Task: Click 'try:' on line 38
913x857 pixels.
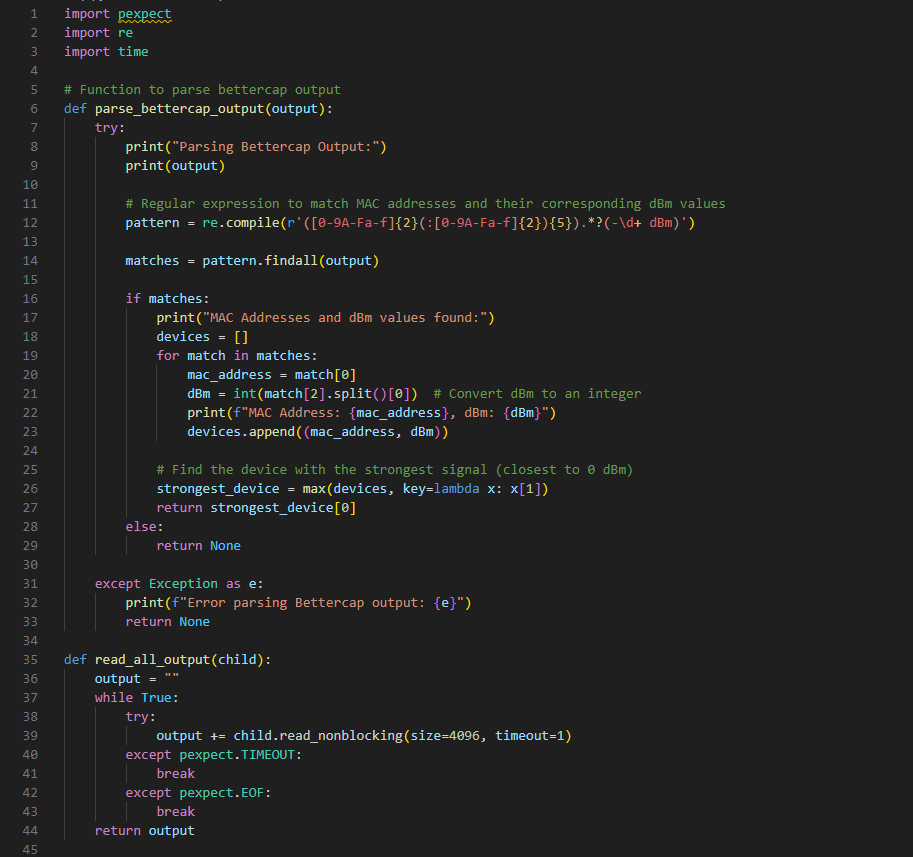Action: (140, 717)
